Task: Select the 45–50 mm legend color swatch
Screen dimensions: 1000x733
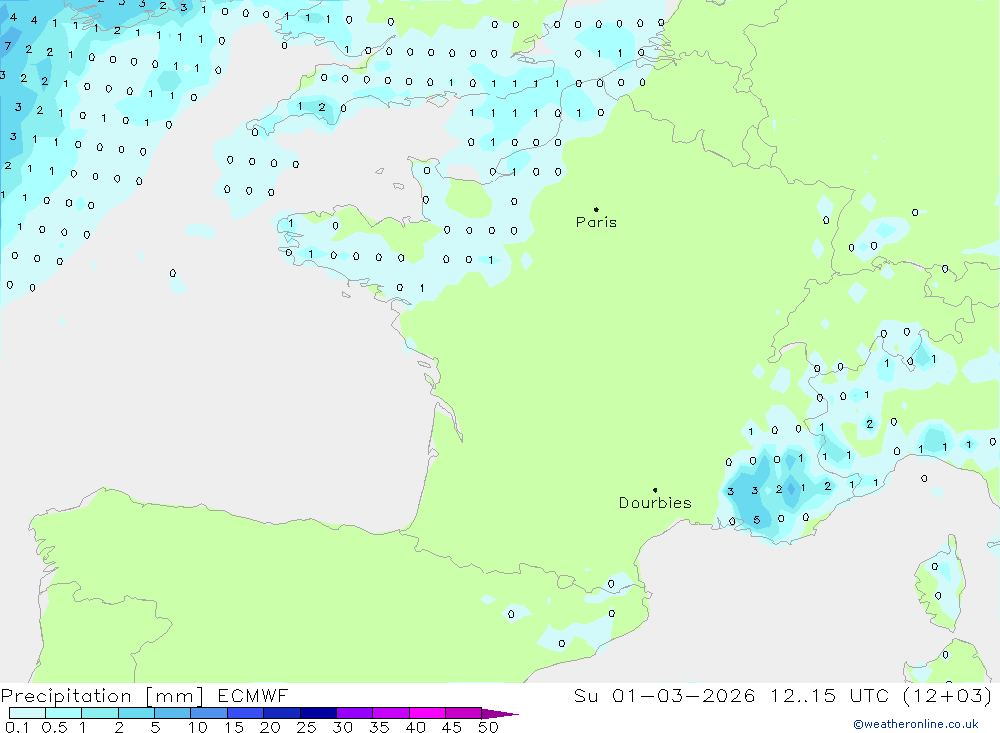Action: [x=464, y=713]
